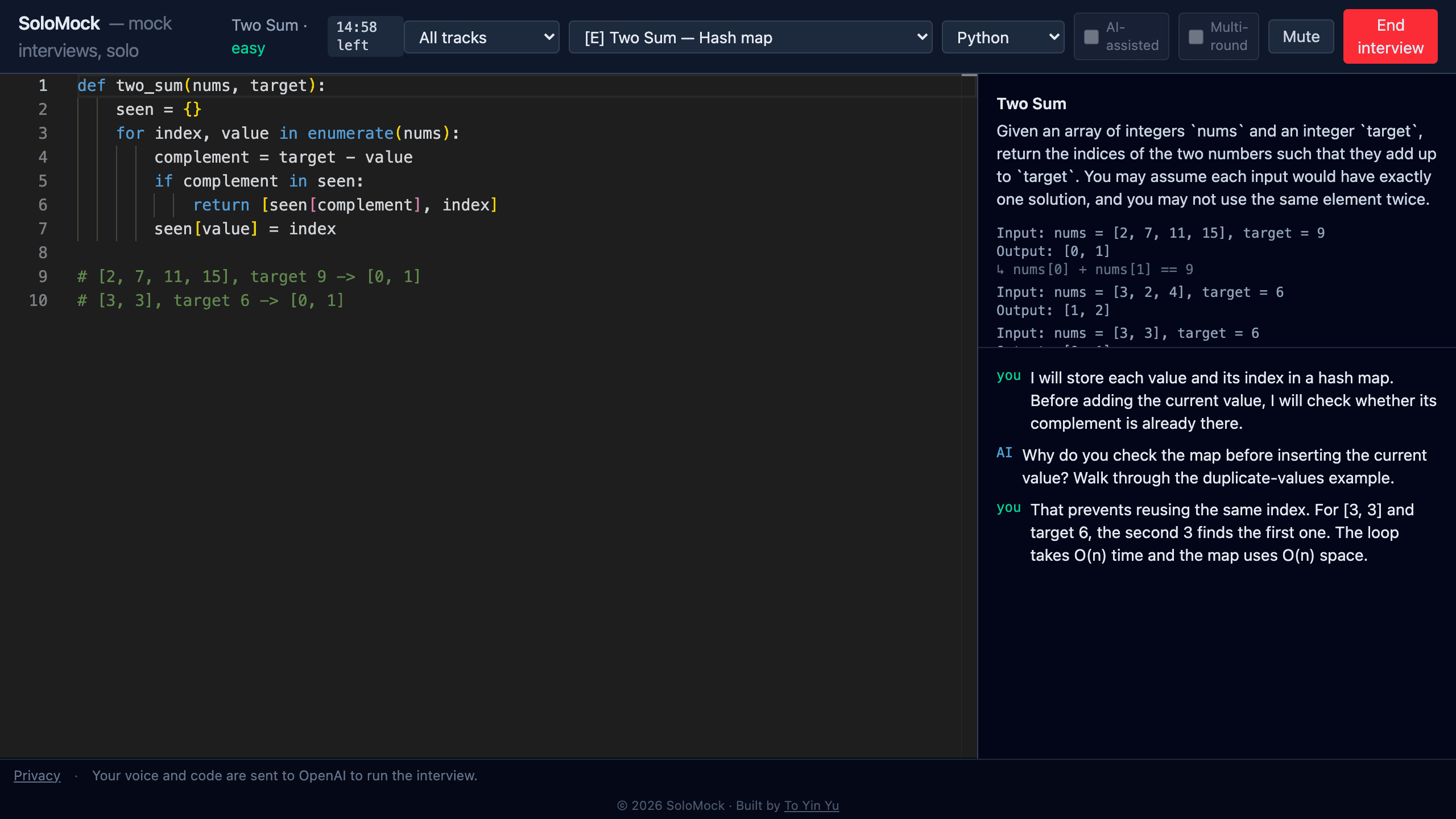Click the problem description paragraph

pyautogui.click(x=1216, y=165)
